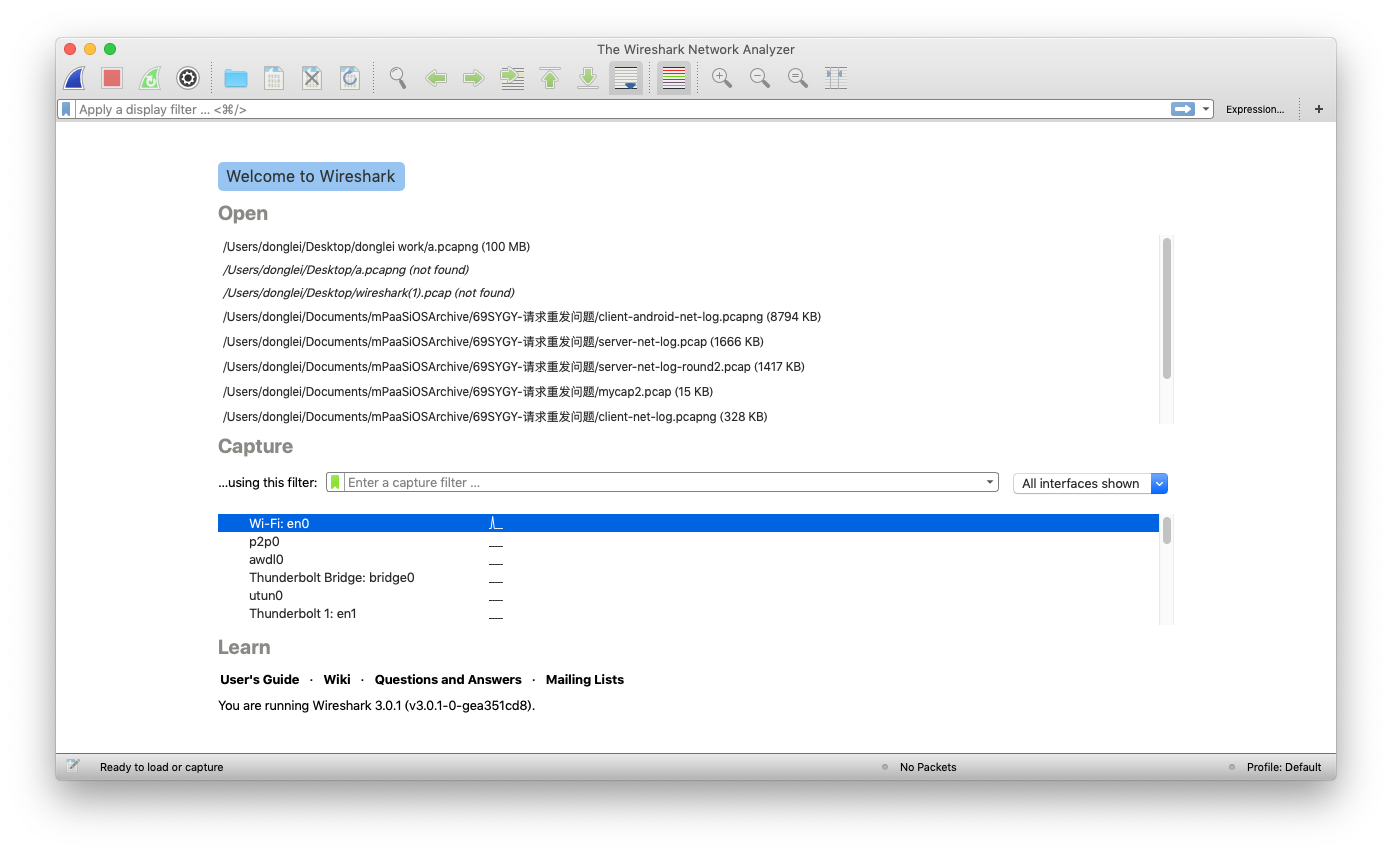Open capture options gear icon

[188, 78]
